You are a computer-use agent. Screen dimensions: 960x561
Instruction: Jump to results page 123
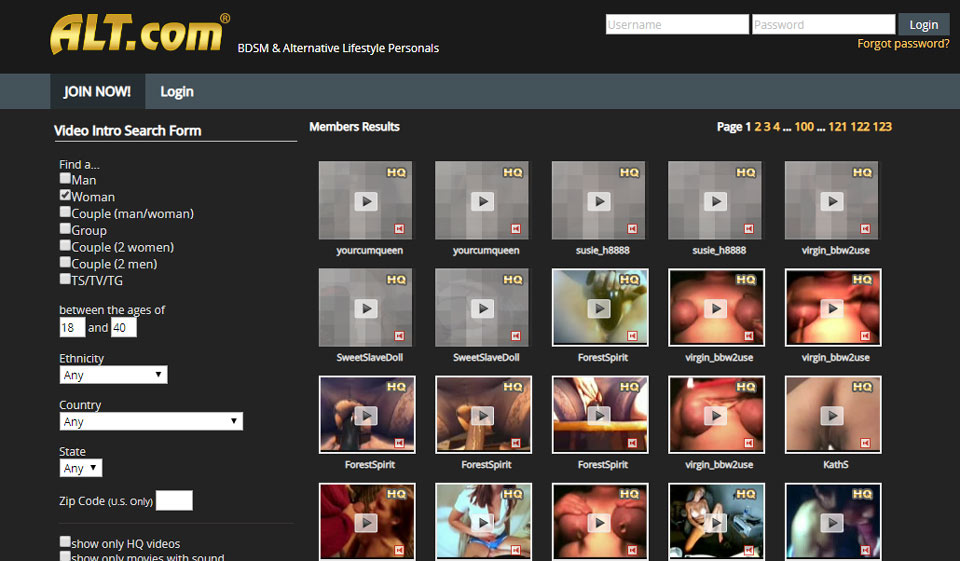point(882,127)
